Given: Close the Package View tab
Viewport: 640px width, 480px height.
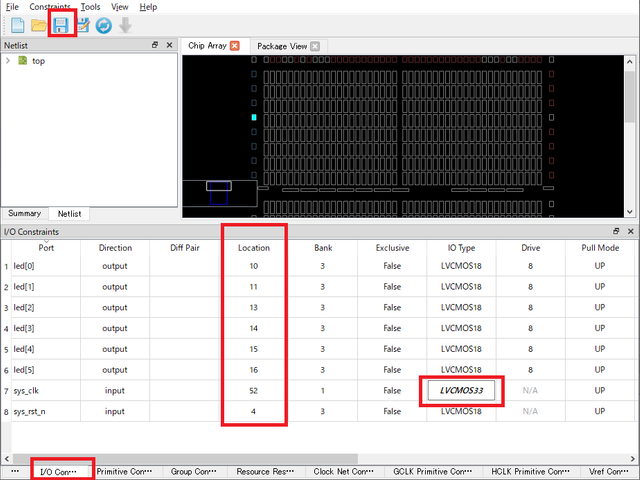Looking at the screenshot, I should (315, 46).
